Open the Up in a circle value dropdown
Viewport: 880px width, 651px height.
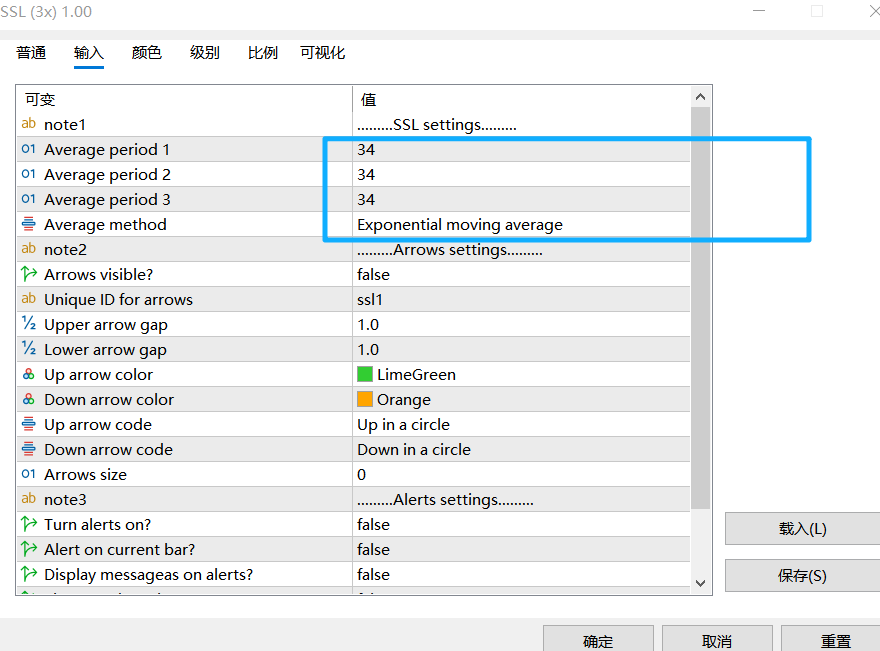(521, 424)
